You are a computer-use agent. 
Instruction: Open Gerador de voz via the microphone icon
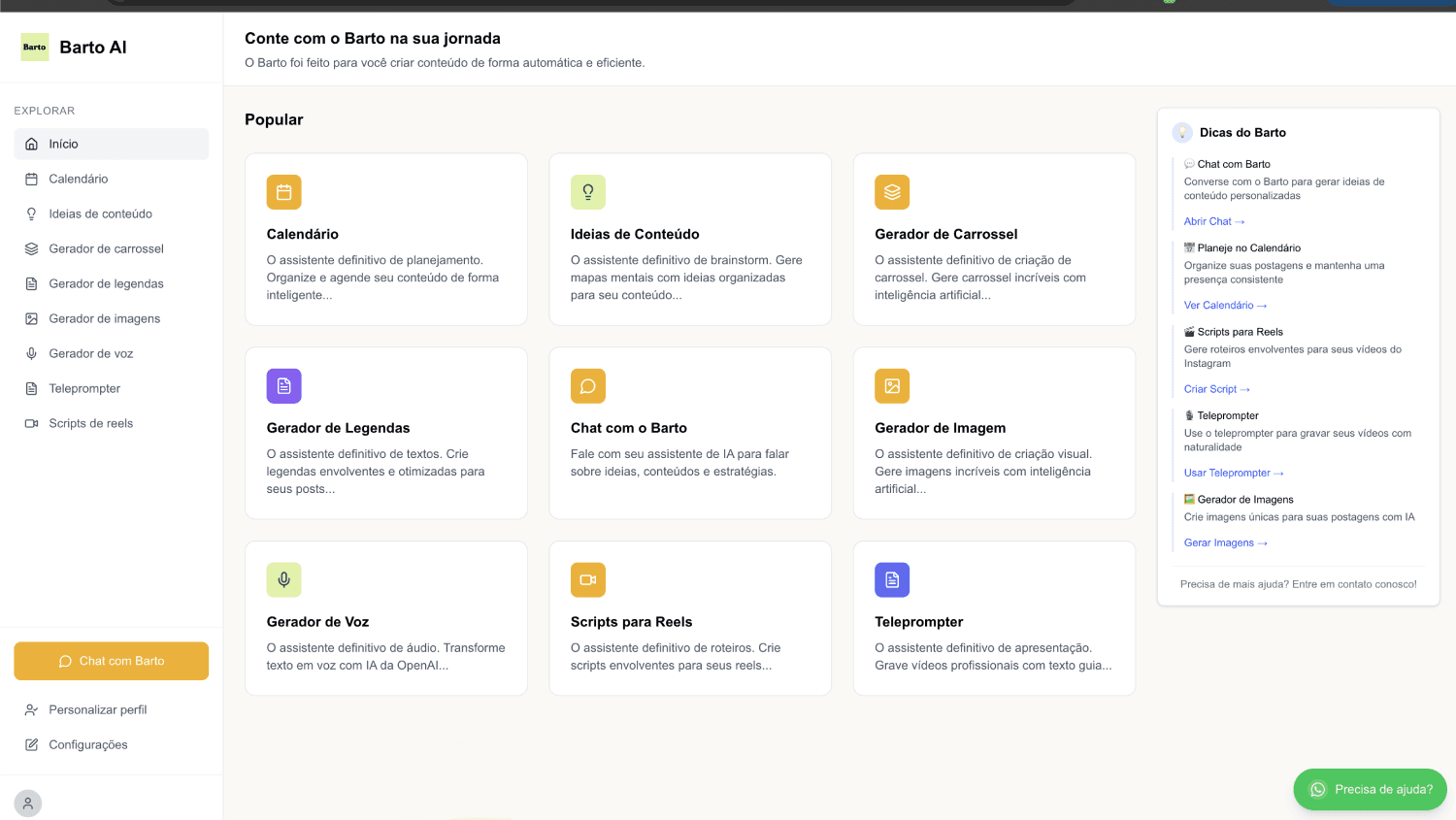point(31,353)
